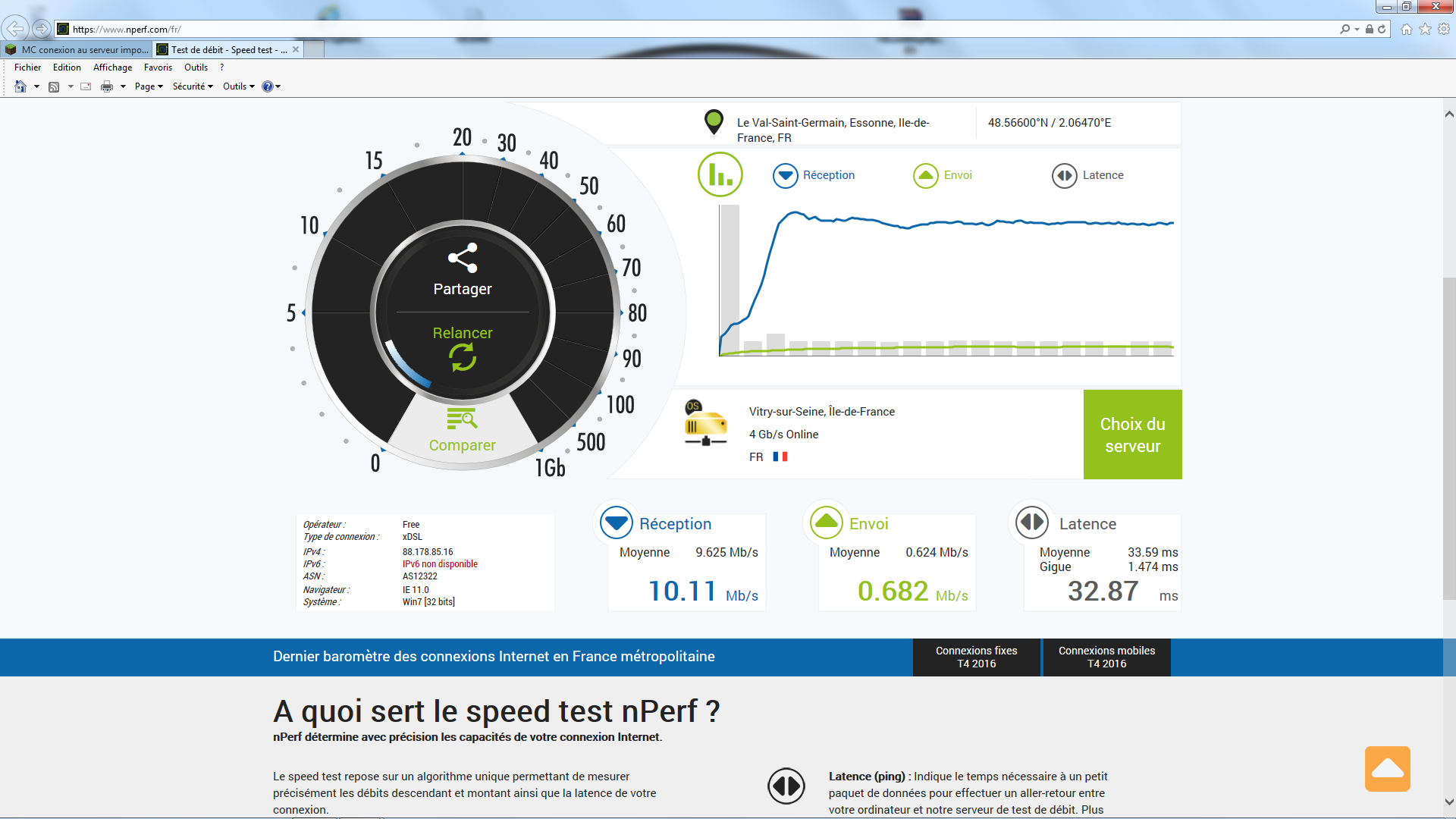Open the Affichage menu
This screenshot has width=1456, height=819.
point(112,67)
